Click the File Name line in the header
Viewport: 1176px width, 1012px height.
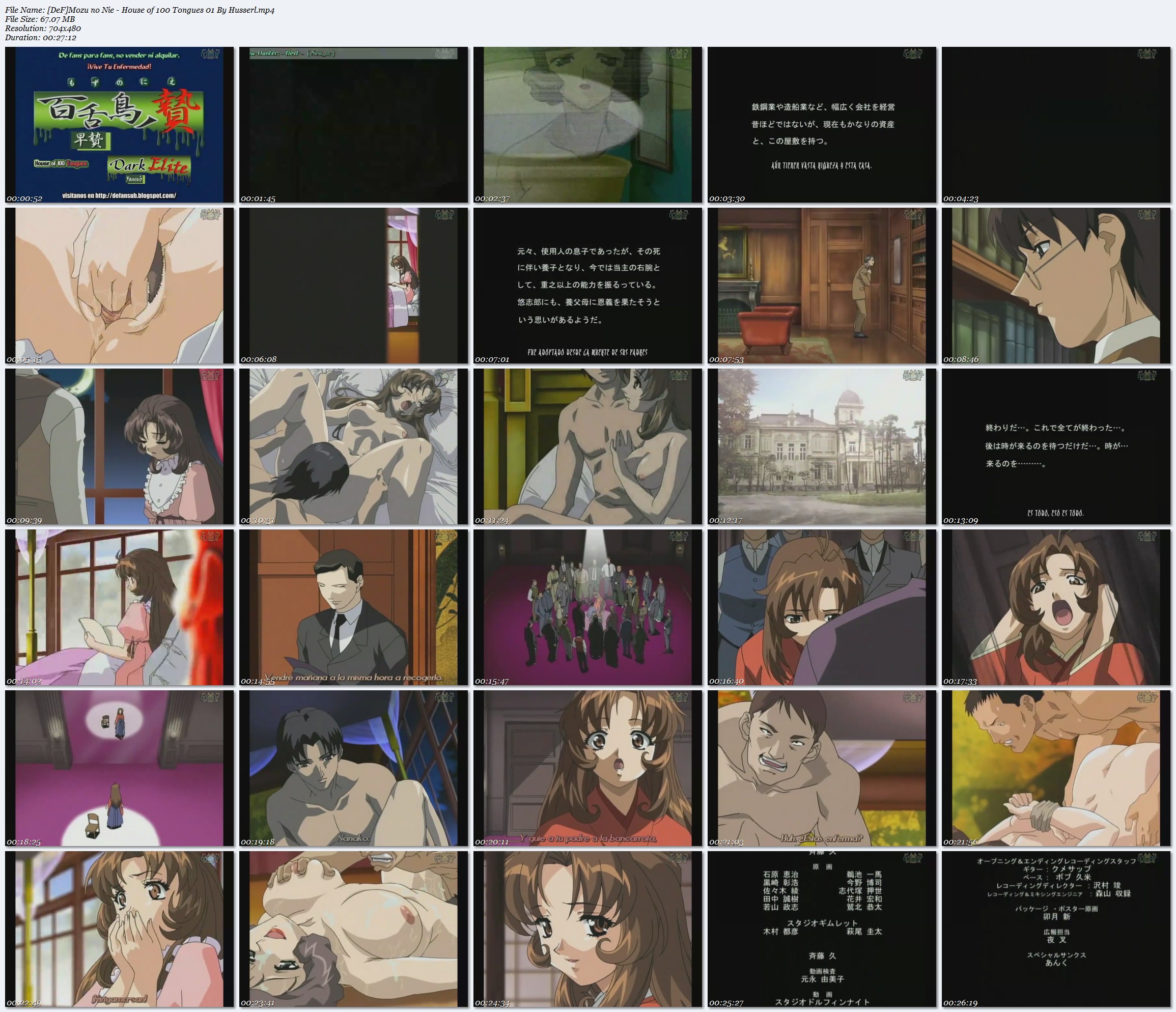[x=139, y=10]
